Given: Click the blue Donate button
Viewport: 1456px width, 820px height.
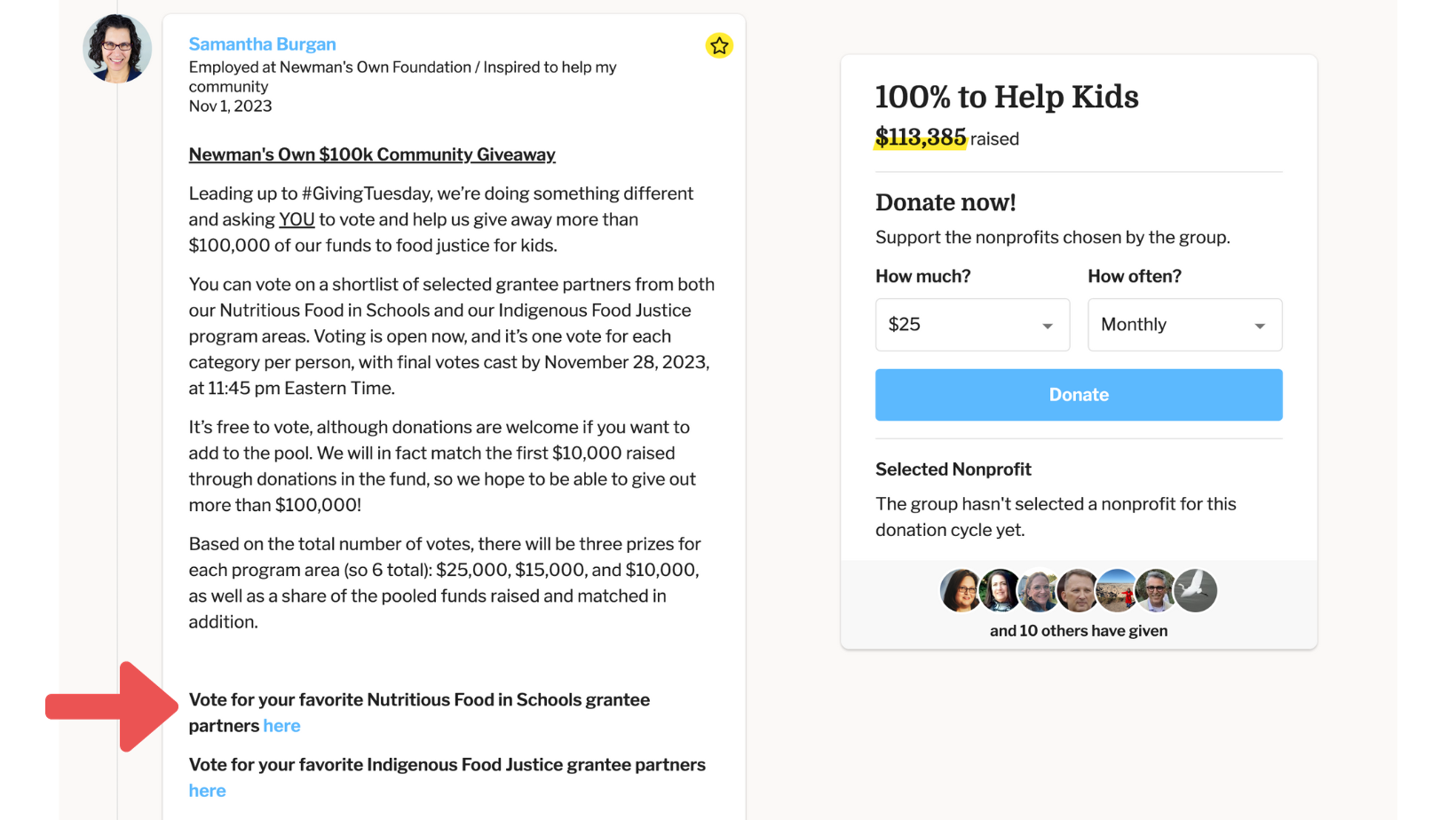Looking at the screenshot, I should point(1079,395).
